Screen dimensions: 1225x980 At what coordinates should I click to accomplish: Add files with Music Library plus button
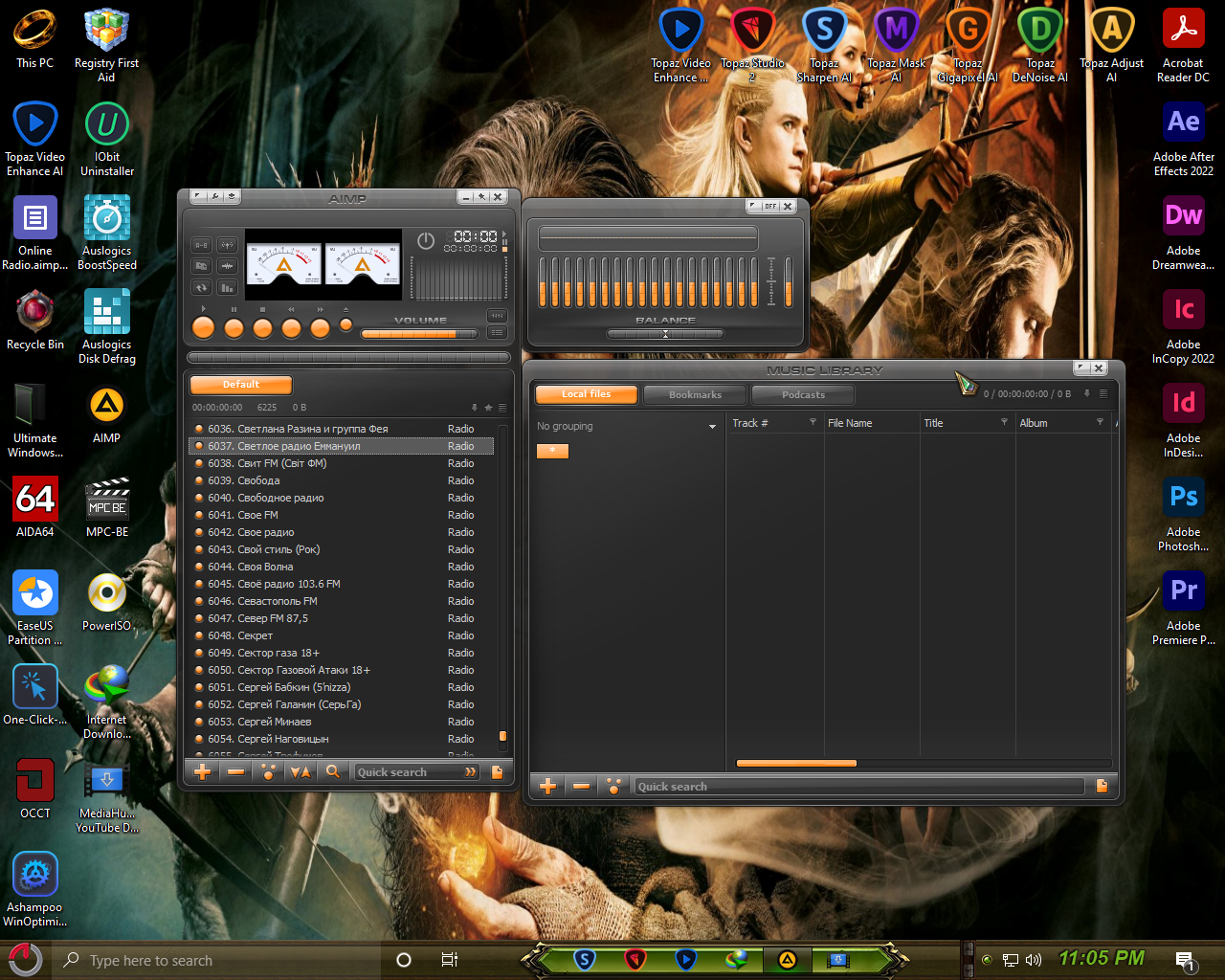click(547, 787)
